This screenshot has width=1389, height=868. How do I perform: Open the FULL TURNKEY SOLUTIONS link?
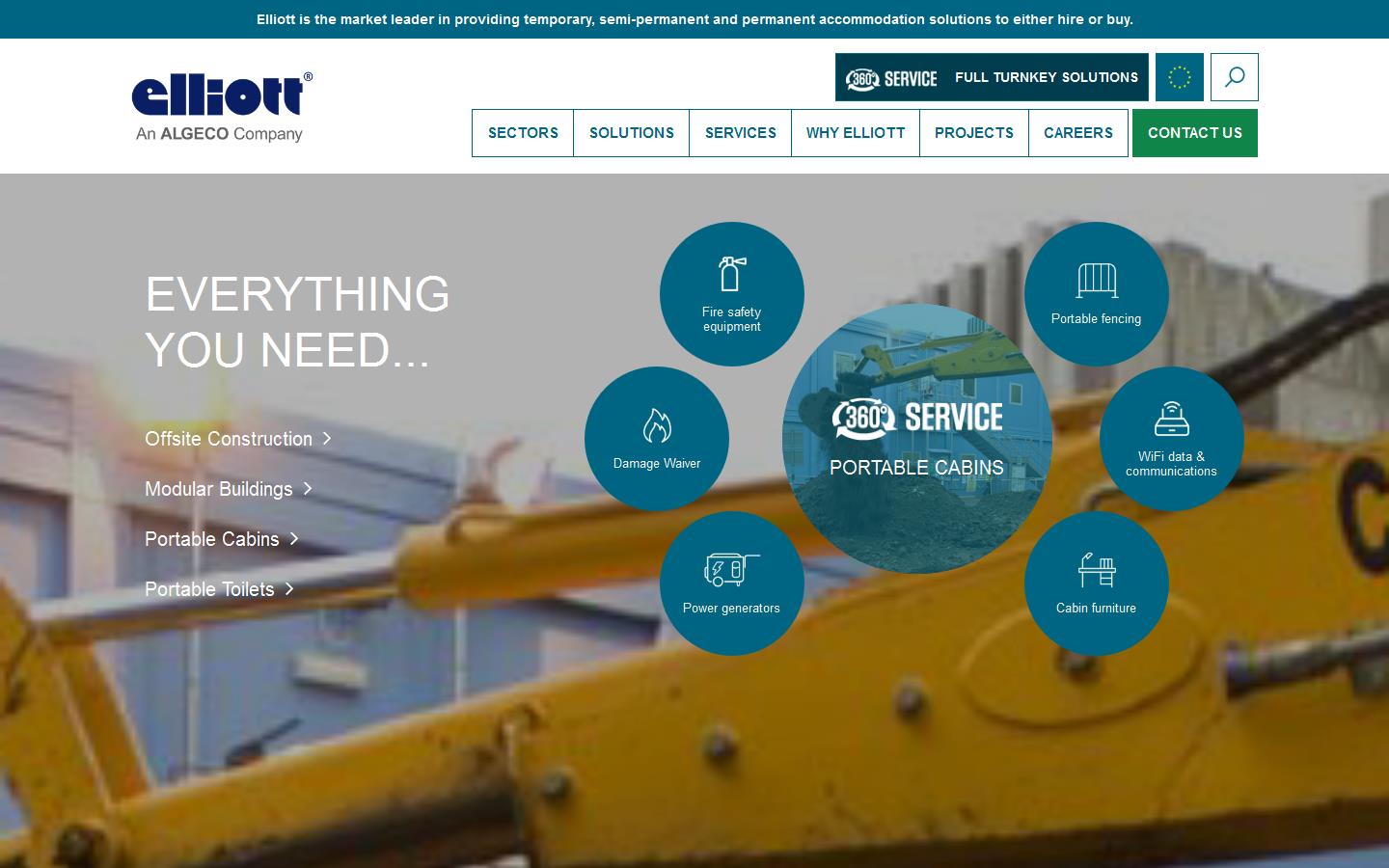coord(1047,77)
